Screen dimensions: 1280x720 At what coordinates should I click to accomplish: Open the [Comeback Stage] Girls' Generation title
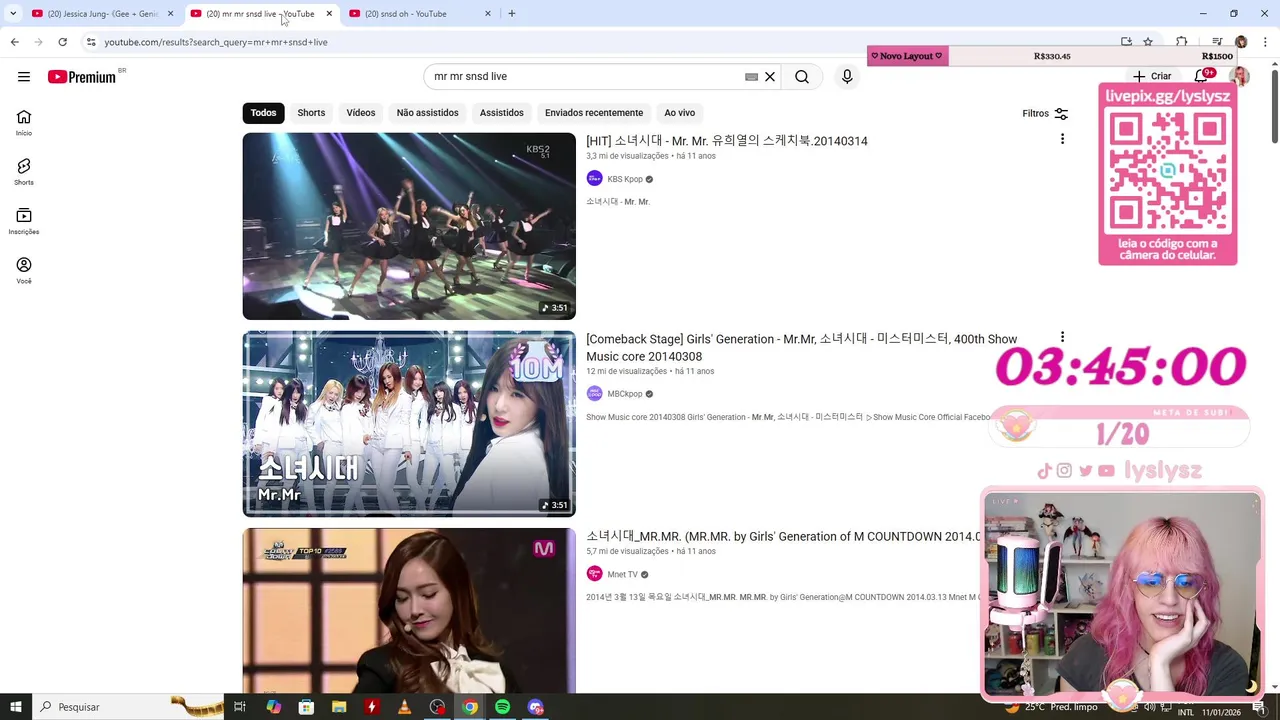pyautogui.click(x=801, y=347)
